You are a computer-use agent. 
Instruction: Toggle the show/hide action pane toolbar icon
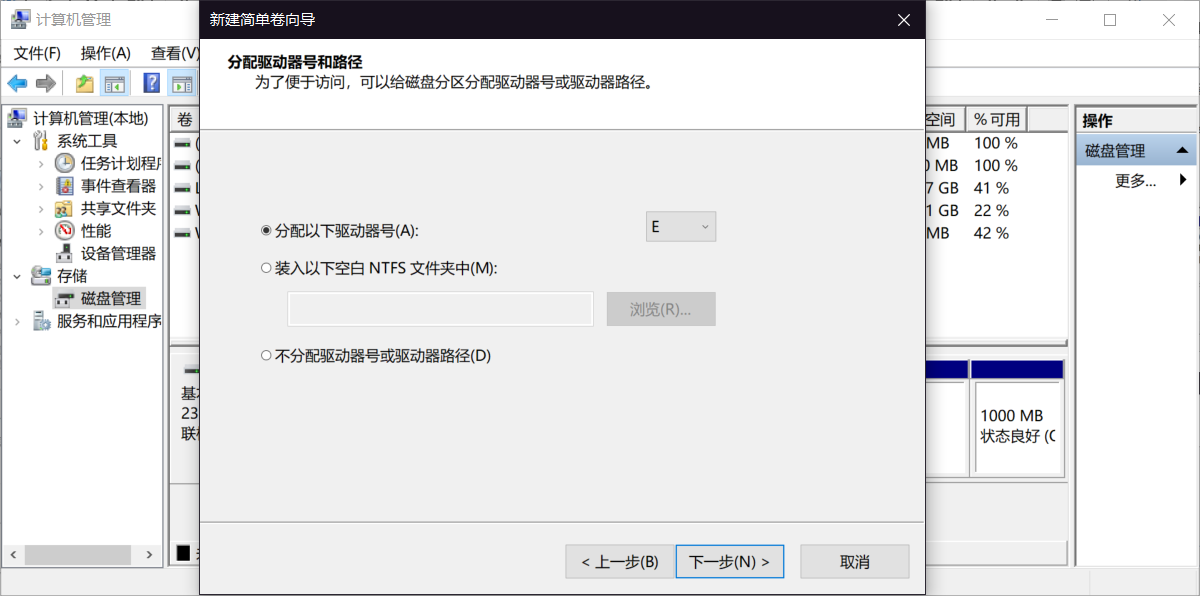click(181, 83)
